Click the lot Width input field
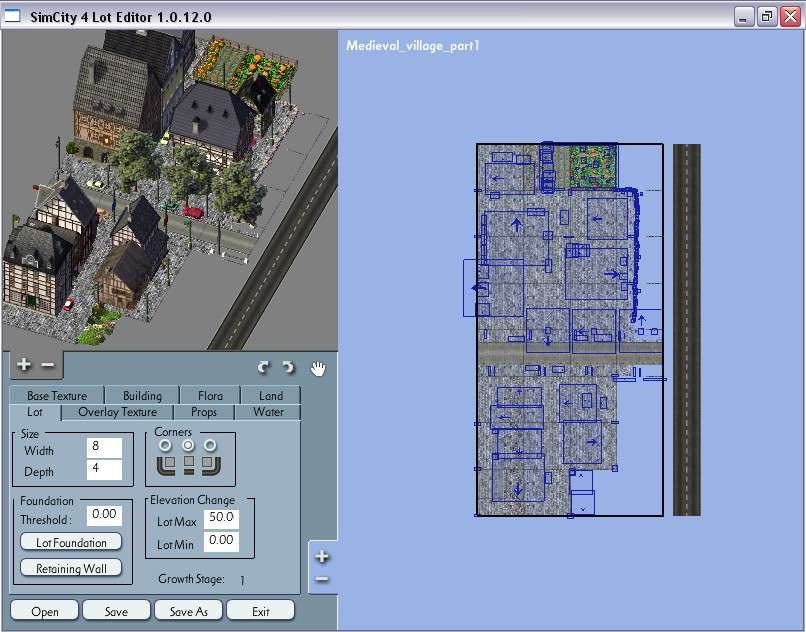This screenshot has width=806, height=632. [104, 447]
